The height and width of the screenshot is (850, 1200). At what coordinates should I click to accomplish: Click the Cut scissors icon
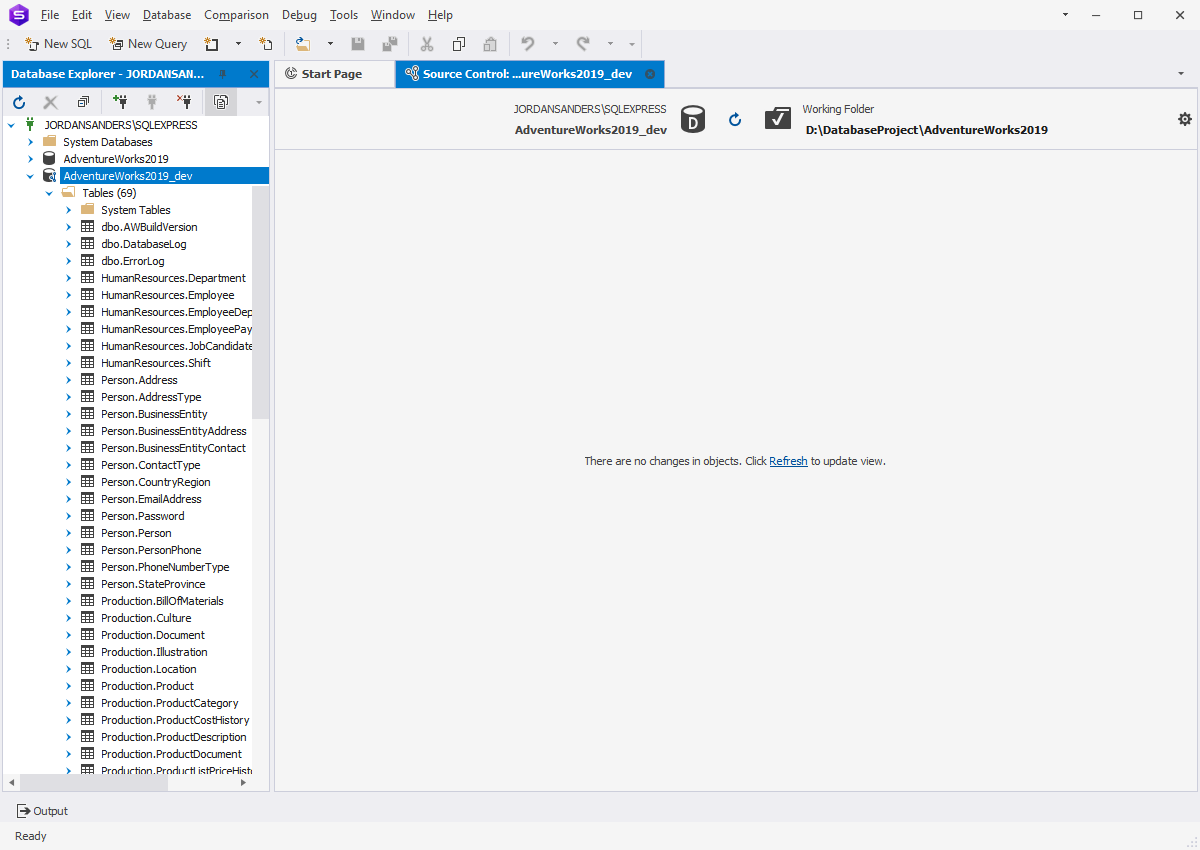click(x=427, y=44)
